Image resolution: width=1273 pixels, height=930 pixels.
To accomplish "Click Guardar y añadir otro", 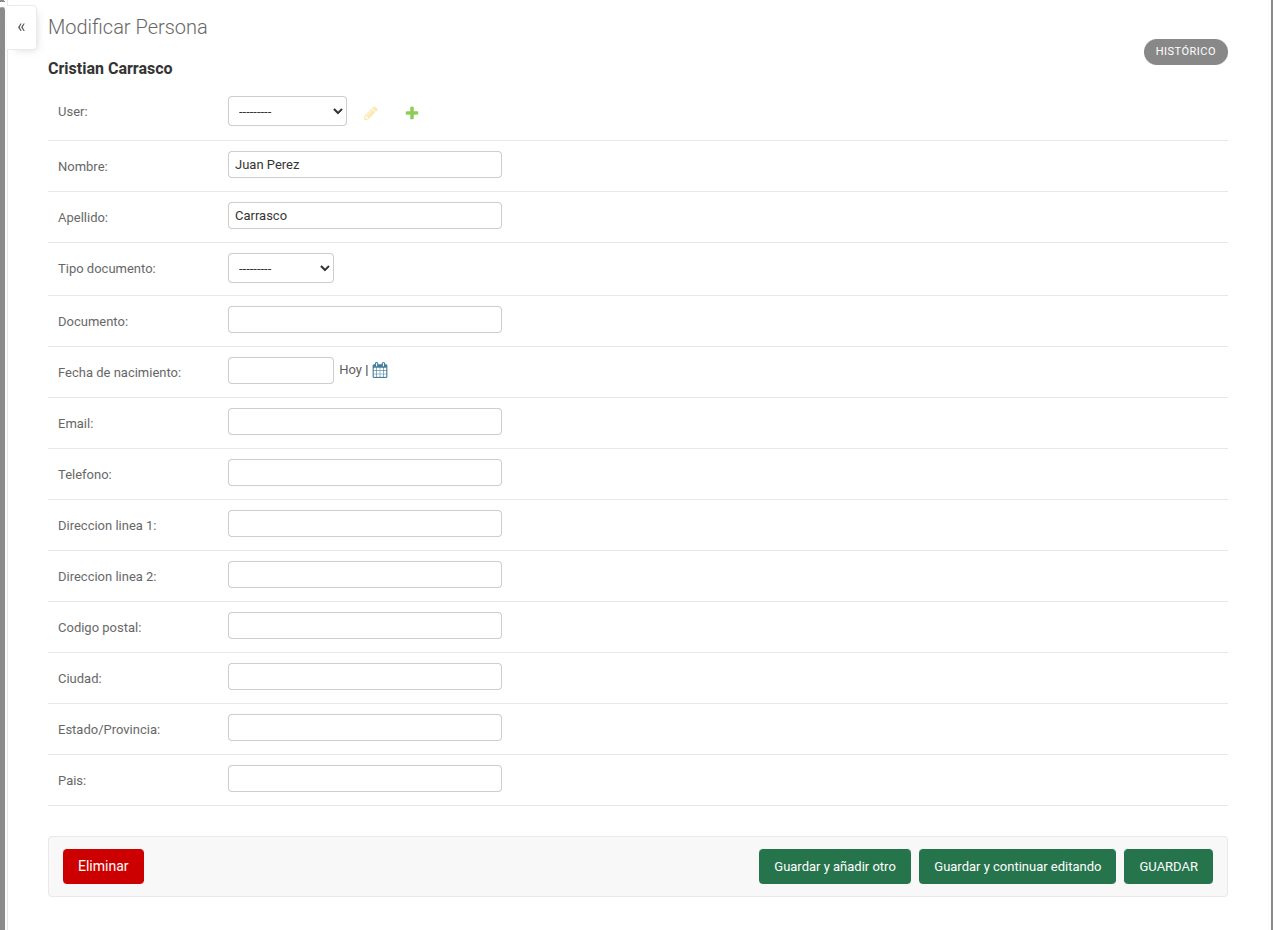I will pos(834,866).
